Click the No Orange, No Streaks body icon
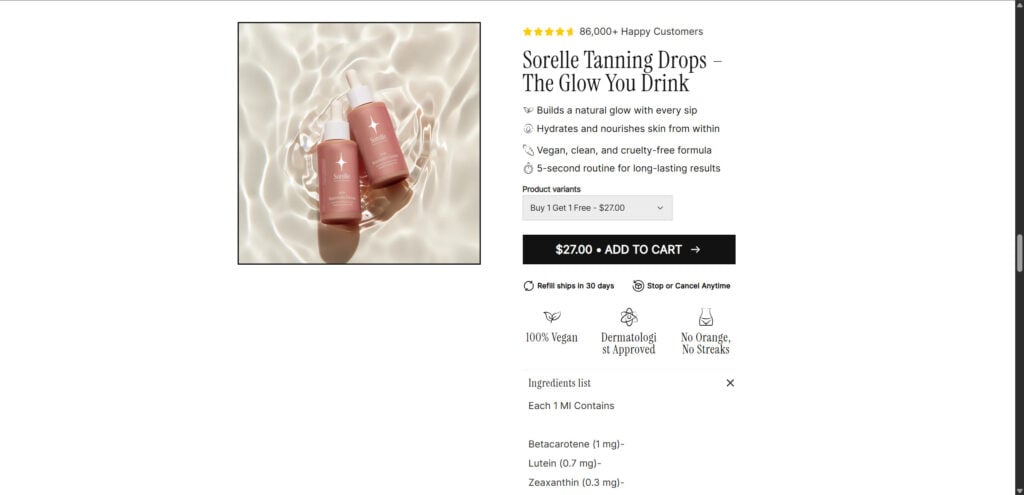The image size is (1024, 495). pyautogui.click(x=705, y=317)
